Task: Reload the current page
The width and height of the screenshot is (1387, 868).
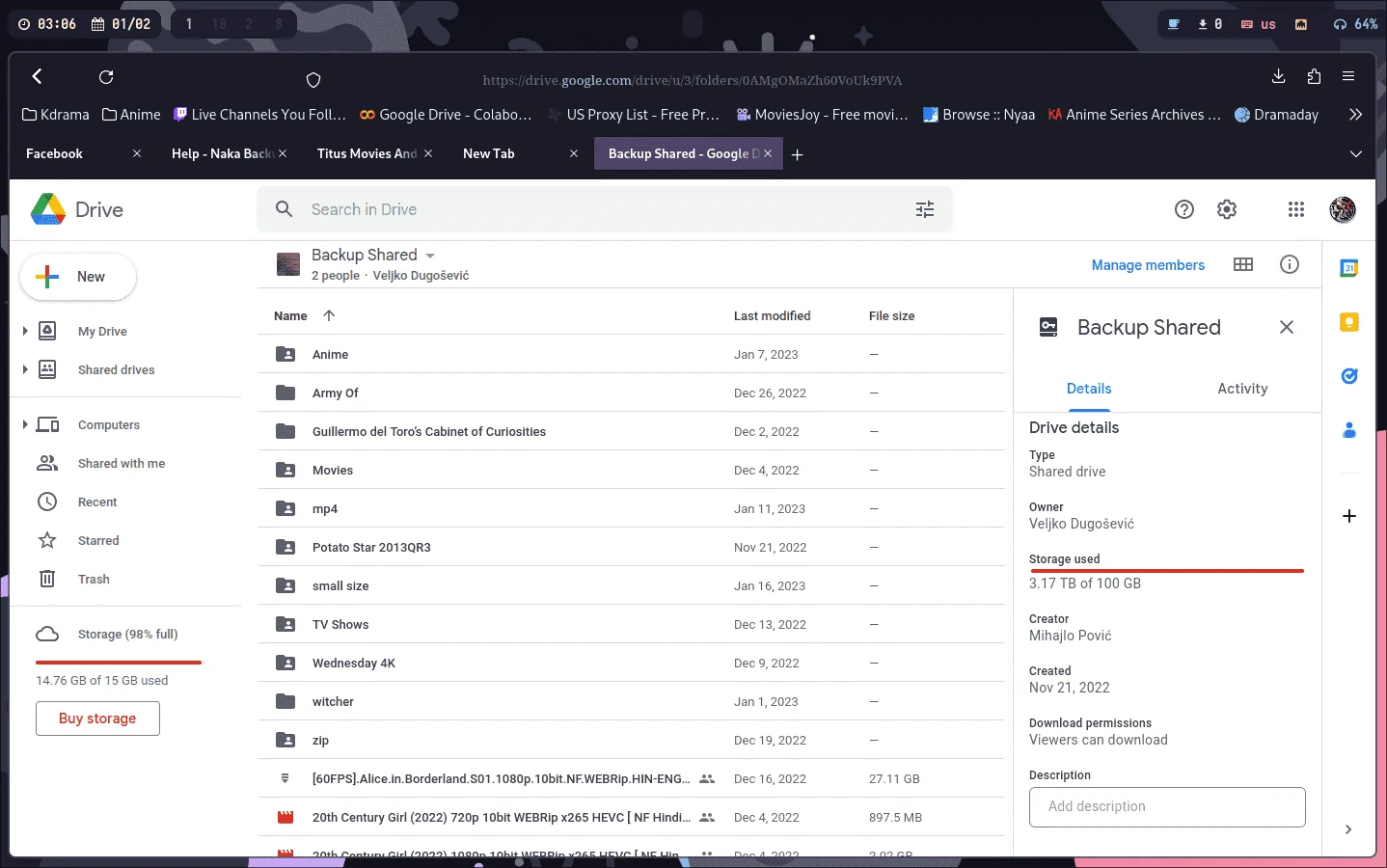Action: click(106, 76)
